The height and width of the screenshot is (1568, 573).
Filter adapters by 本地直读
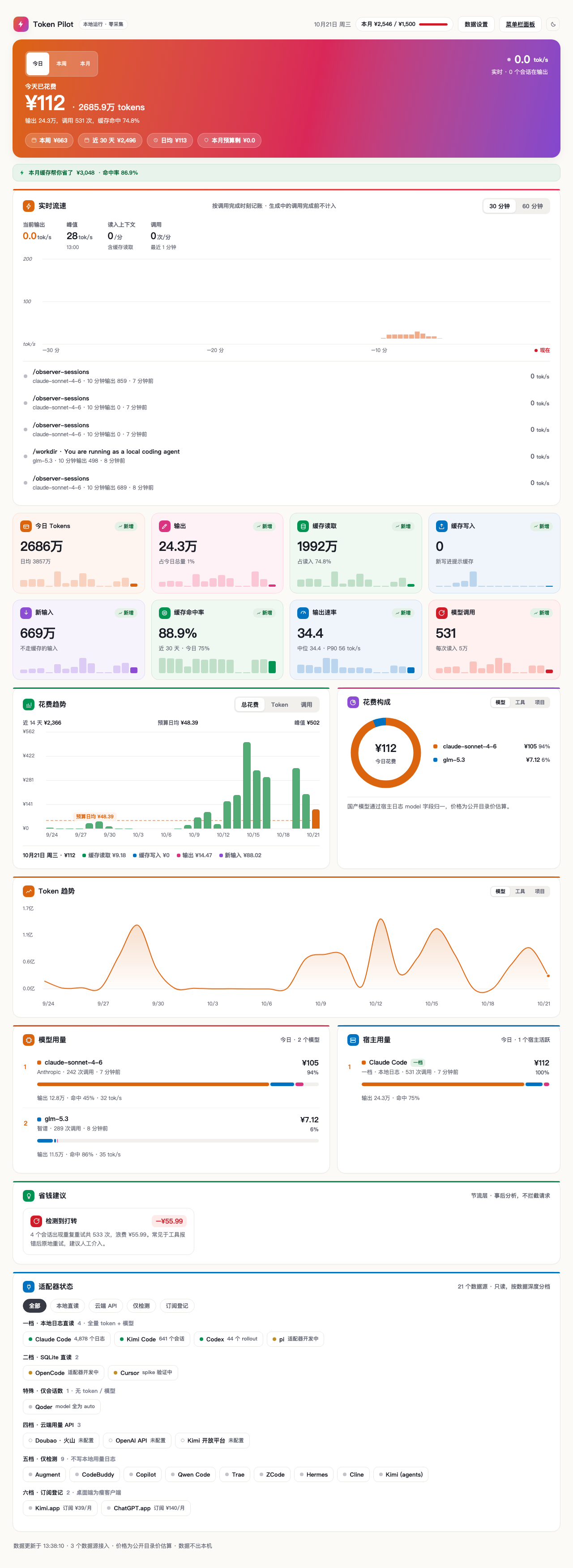[68, 1306]
